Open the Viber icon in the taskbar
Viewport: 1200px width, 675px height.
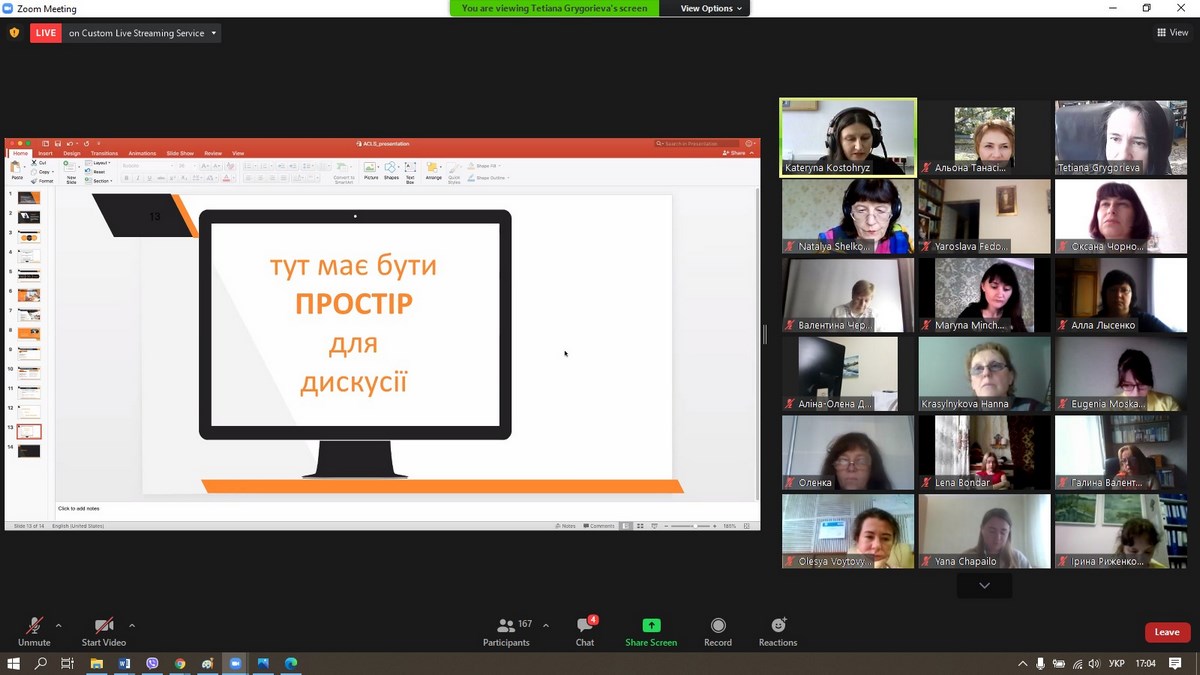click(152, 663)
